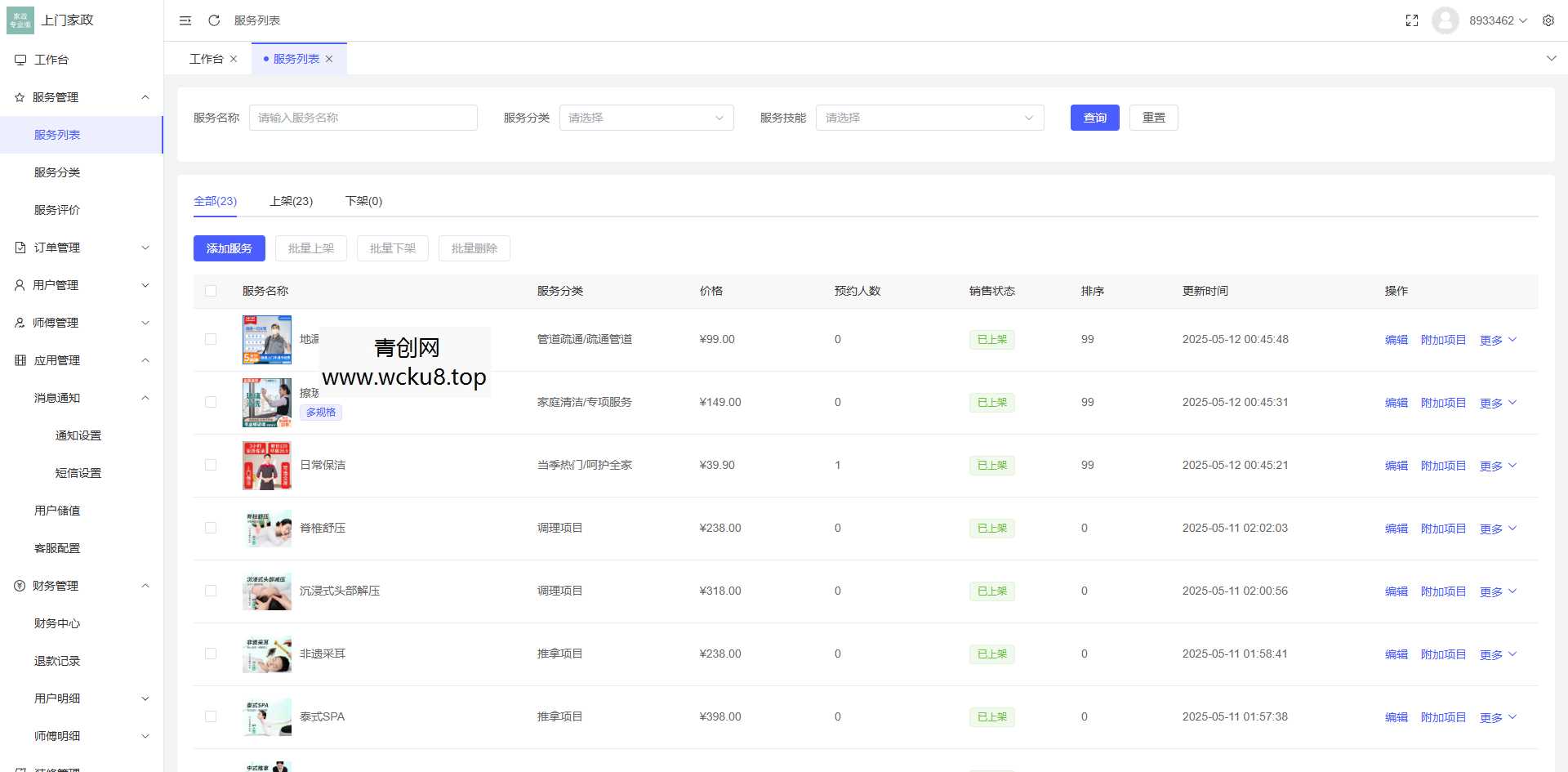Viewport: 1568px width, 772px height.
Task: Refresh the page using the reload icon
Action: [x=214, y=20]
